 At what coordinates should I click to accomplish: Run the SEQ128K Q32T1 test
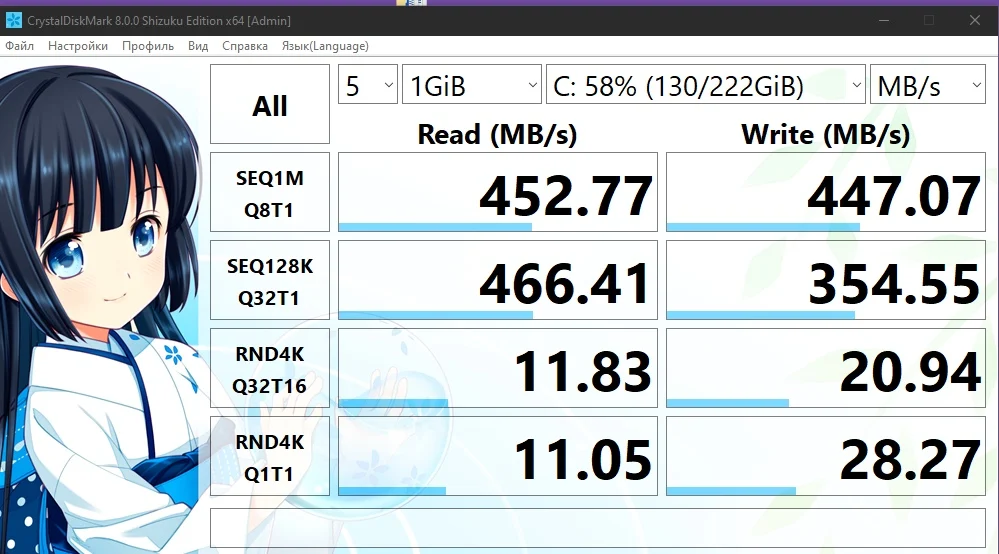coord(270,280)
